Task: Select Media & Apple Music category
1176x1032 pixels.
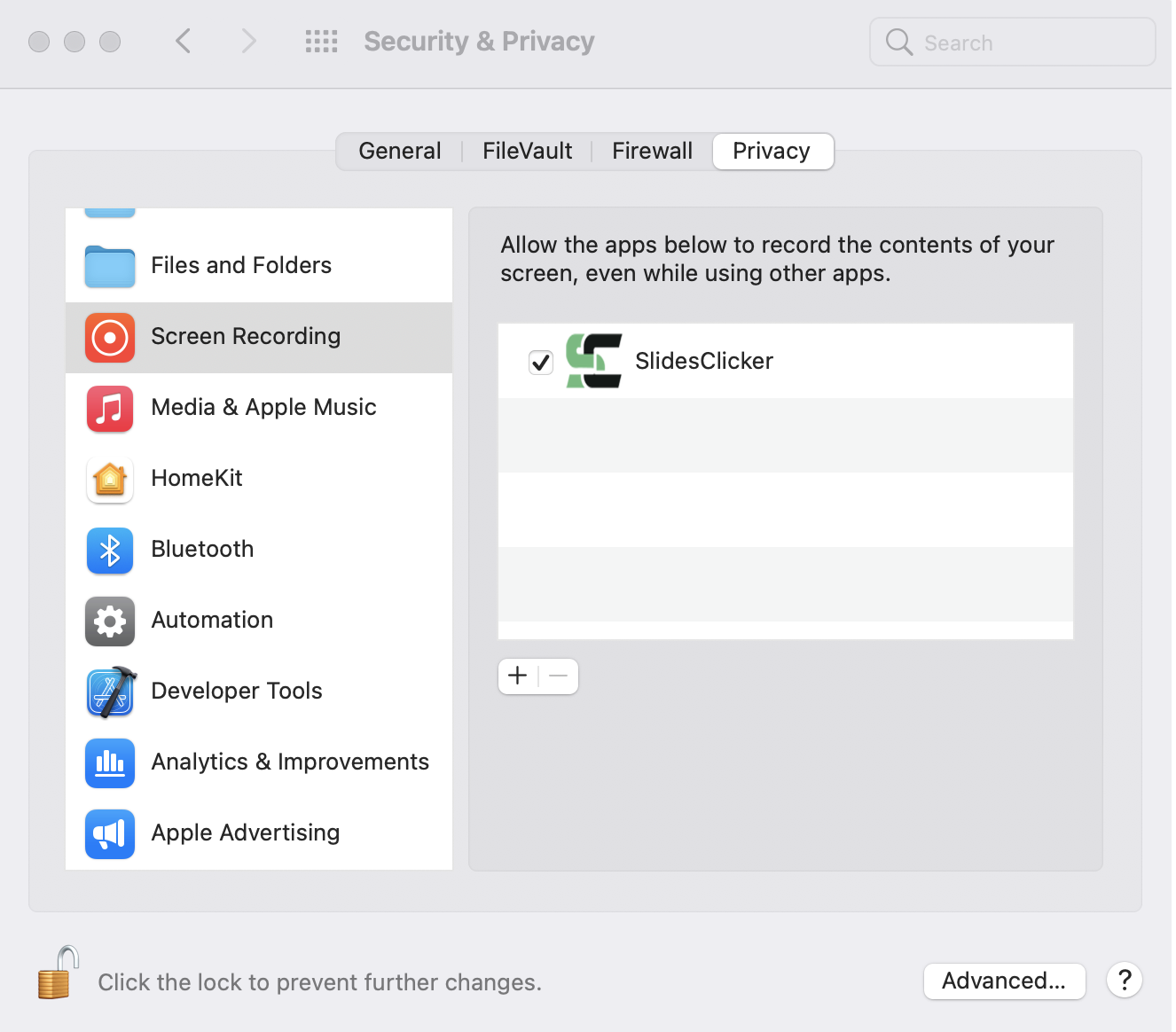Action: pos(259,409)
